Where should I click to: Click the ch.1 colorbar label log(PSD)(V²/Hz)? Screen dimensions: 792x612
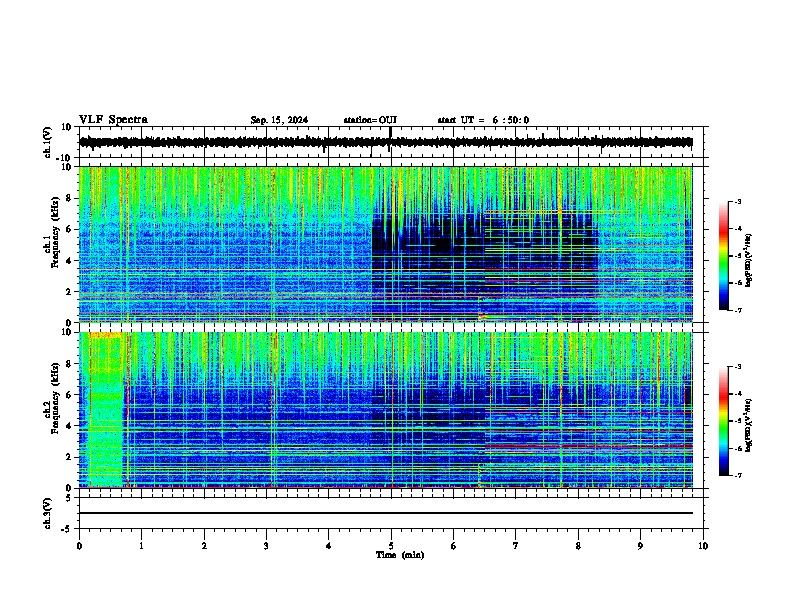pos(749,260)
